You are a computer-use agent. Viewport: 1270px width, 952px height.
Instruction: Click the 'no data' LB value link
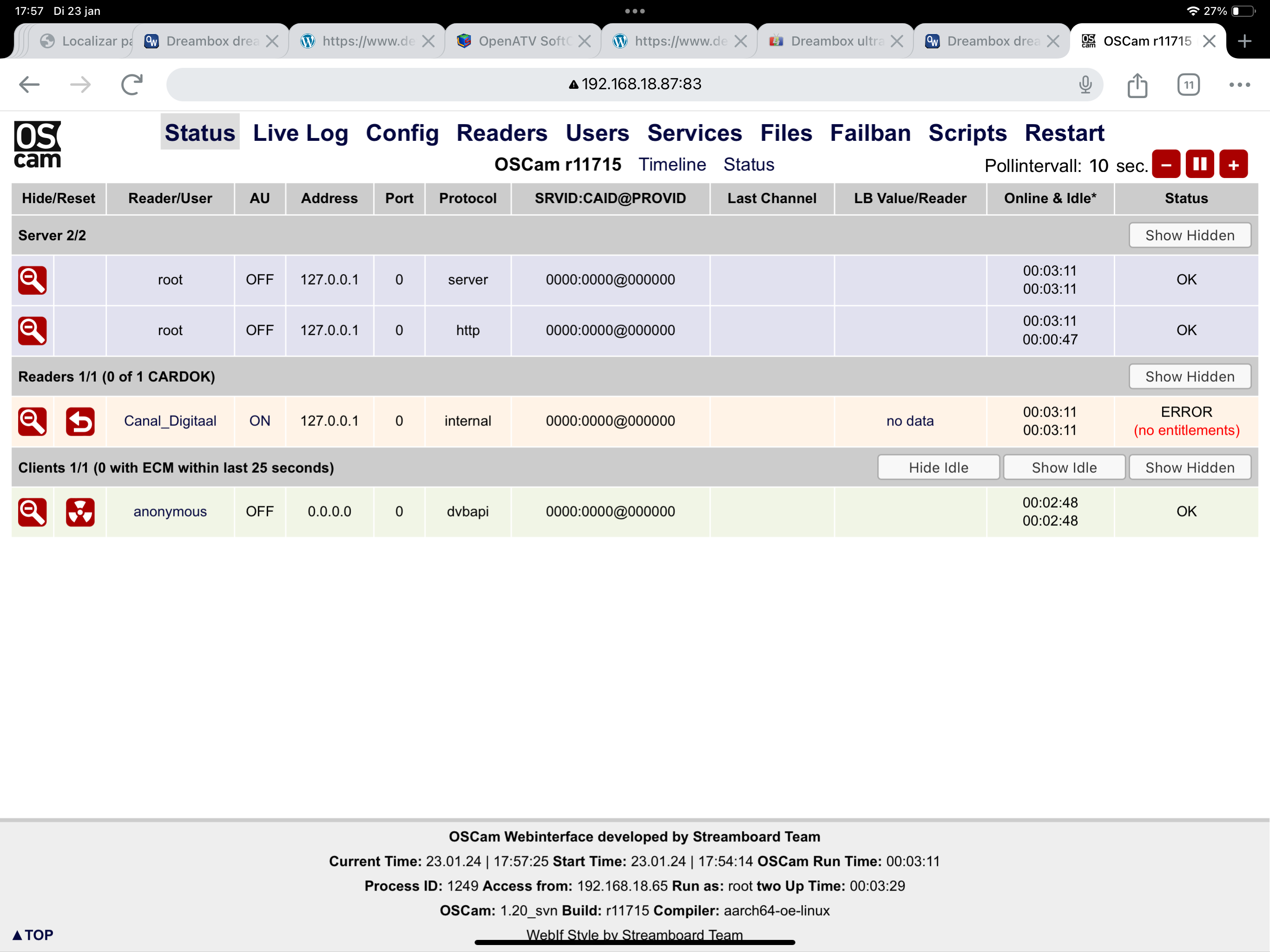[909, 421]
